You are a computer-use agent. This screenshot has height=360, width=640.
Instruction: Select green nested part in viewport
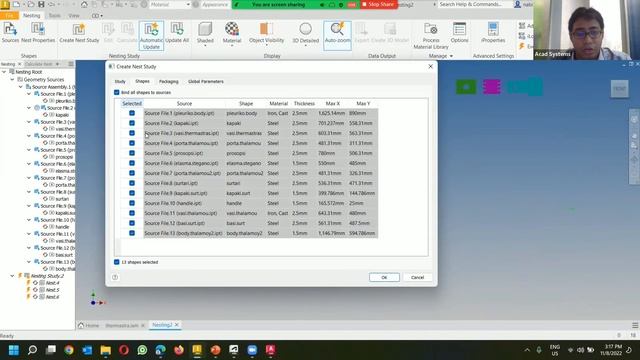point(466,87)
